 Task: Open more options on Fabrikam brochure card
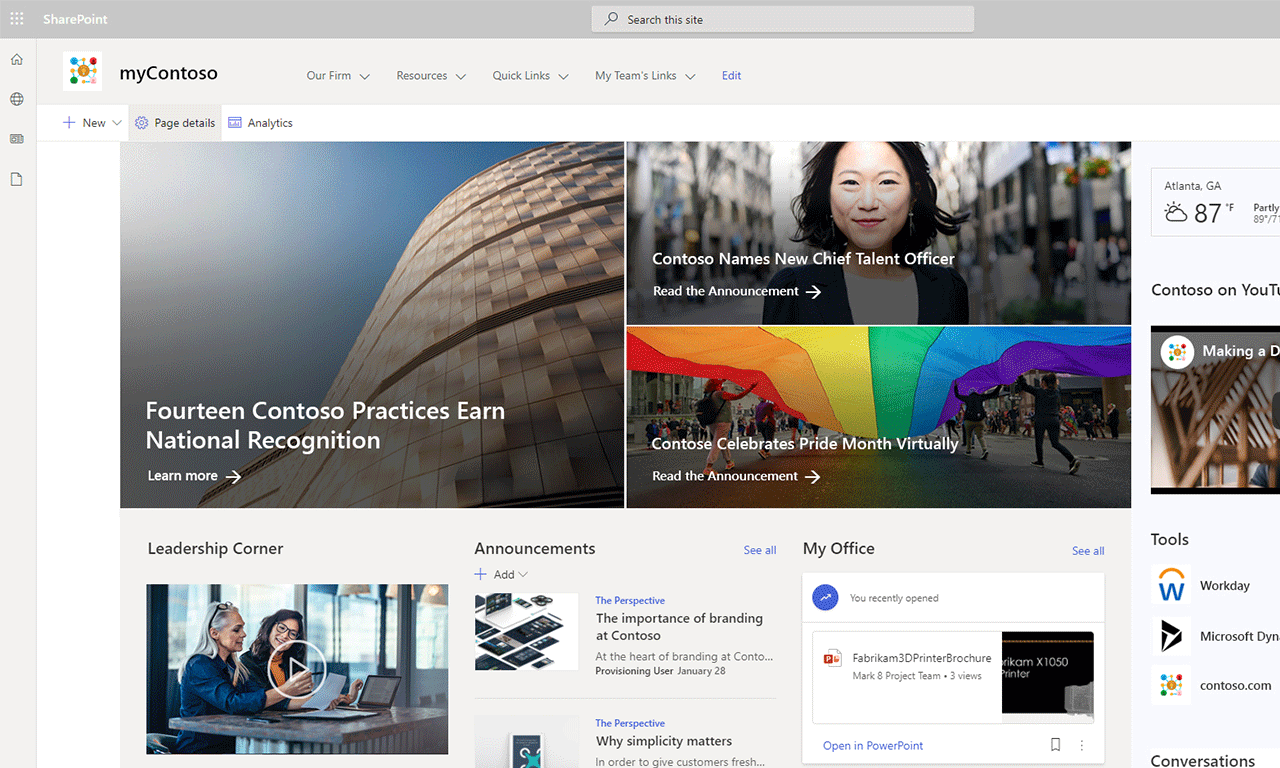(1082, 745)
